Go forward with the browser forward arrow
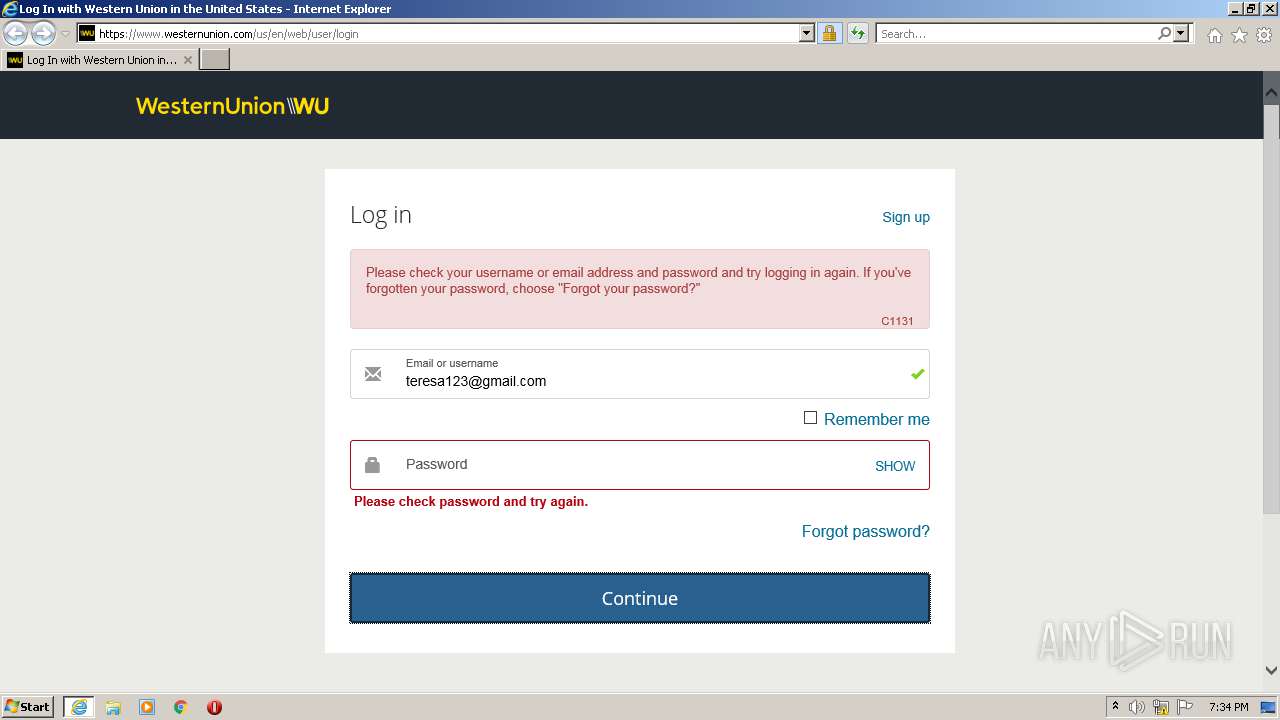This screenshot has width=1280, height=720. click(43, 33)
